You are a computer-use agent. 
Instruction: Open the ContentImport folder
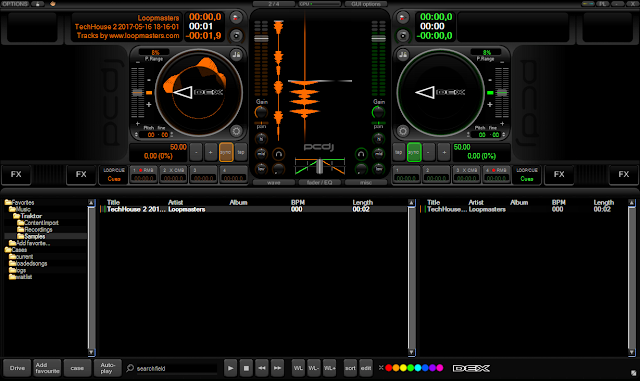(x=38, y=223)
